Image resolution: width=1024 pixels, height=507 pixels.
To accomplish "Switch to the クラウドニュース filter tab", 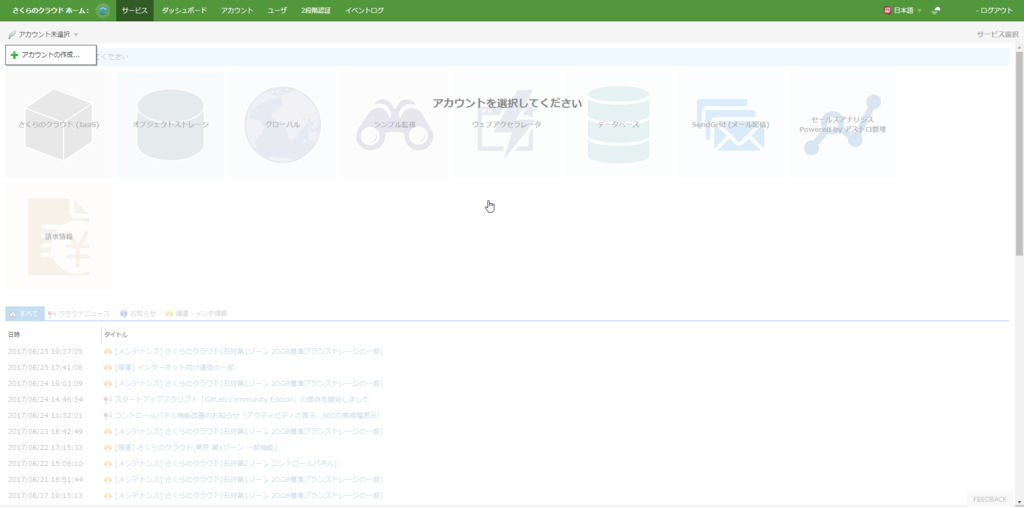I will (79, 314).
